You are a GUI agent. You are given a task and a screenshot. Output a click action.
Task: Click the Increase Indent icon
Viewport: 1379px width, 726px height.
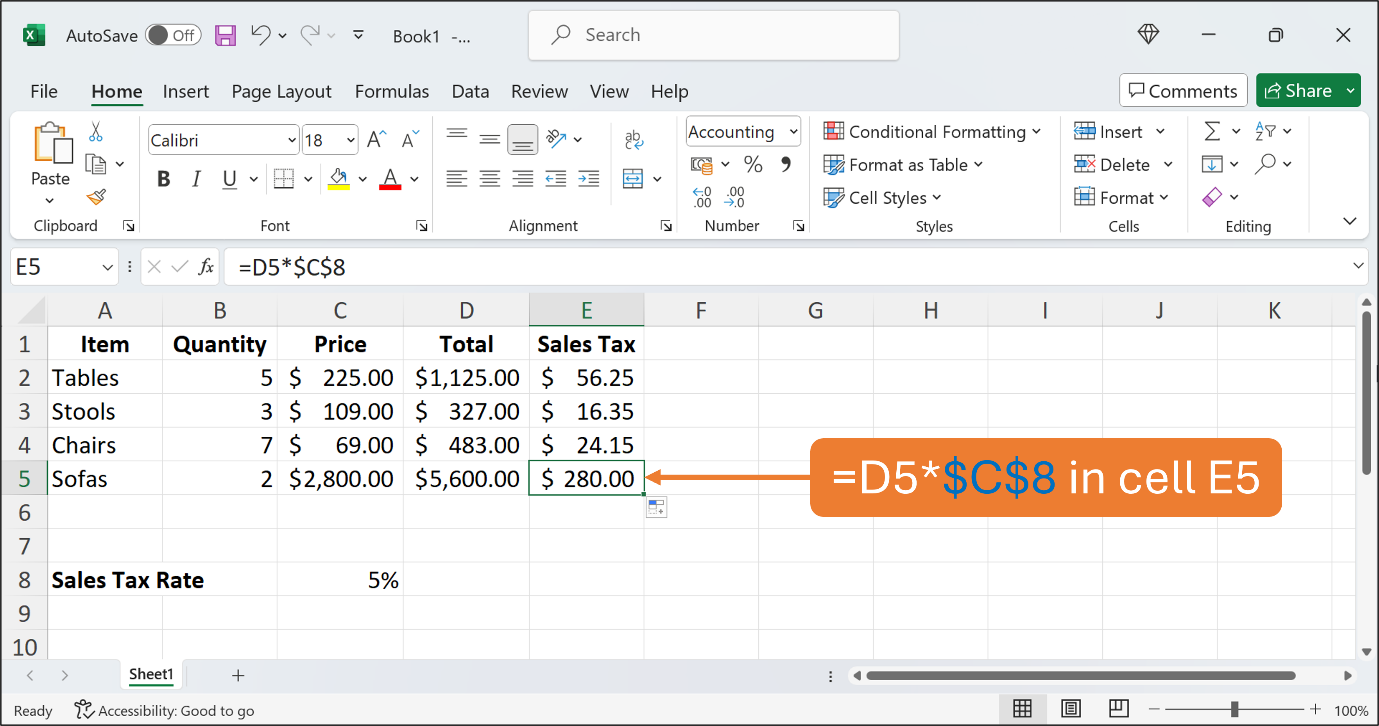589,179
